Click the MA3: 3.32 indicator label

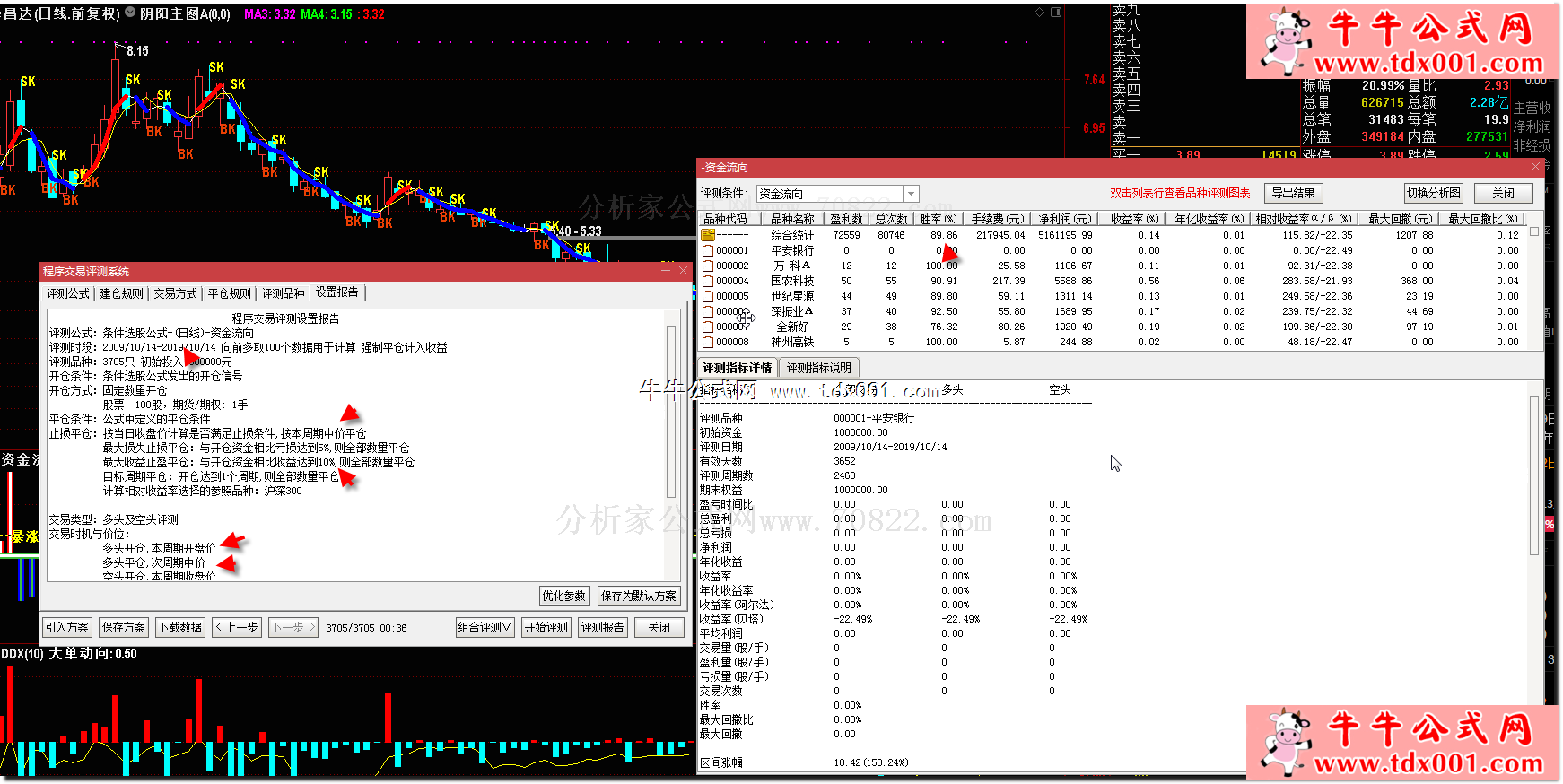[x=269, y=14]
